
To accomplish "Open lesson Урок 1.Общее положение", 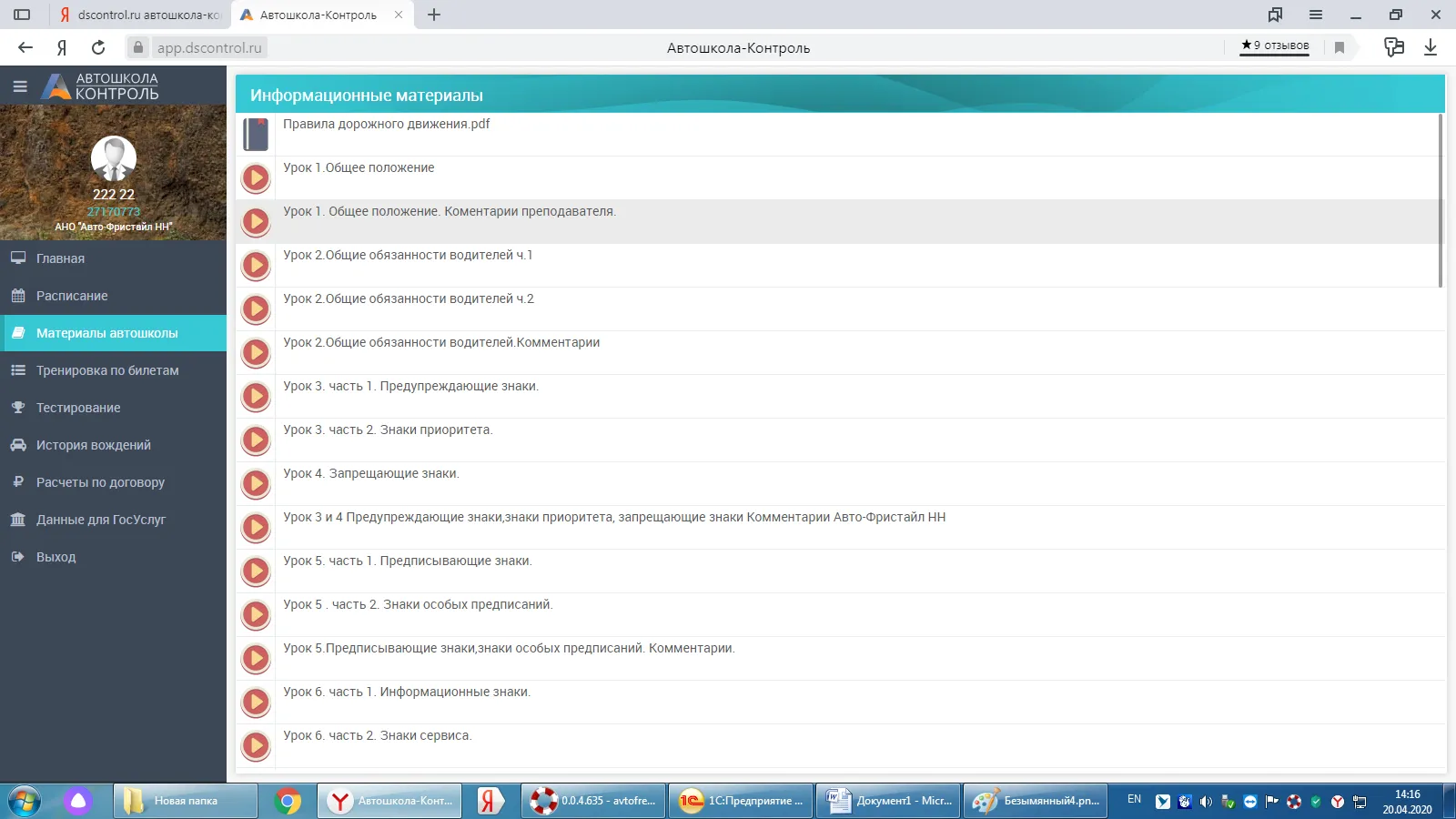I will 359,167.
